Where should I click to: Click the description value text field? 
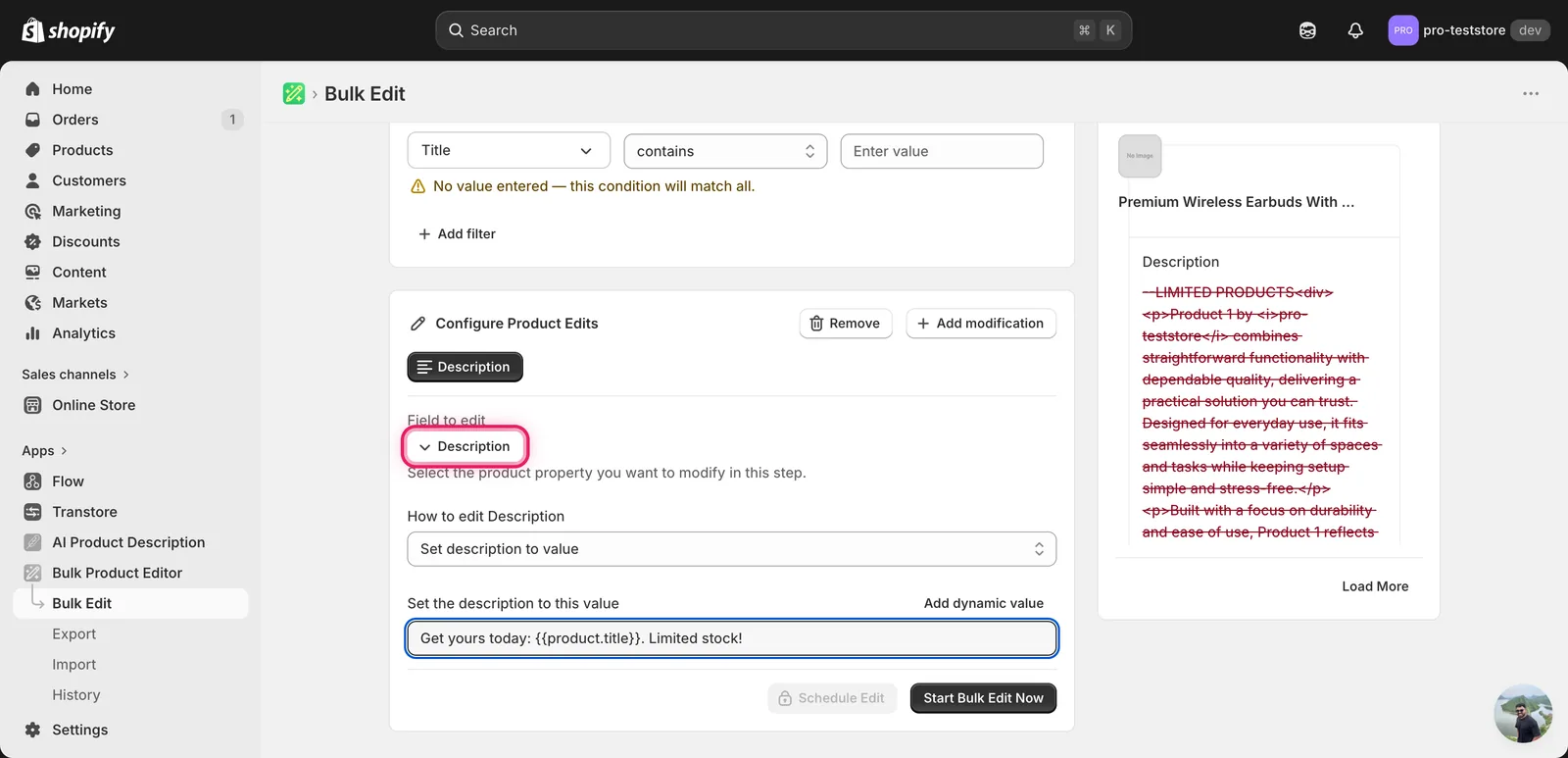tap(731, 638)
